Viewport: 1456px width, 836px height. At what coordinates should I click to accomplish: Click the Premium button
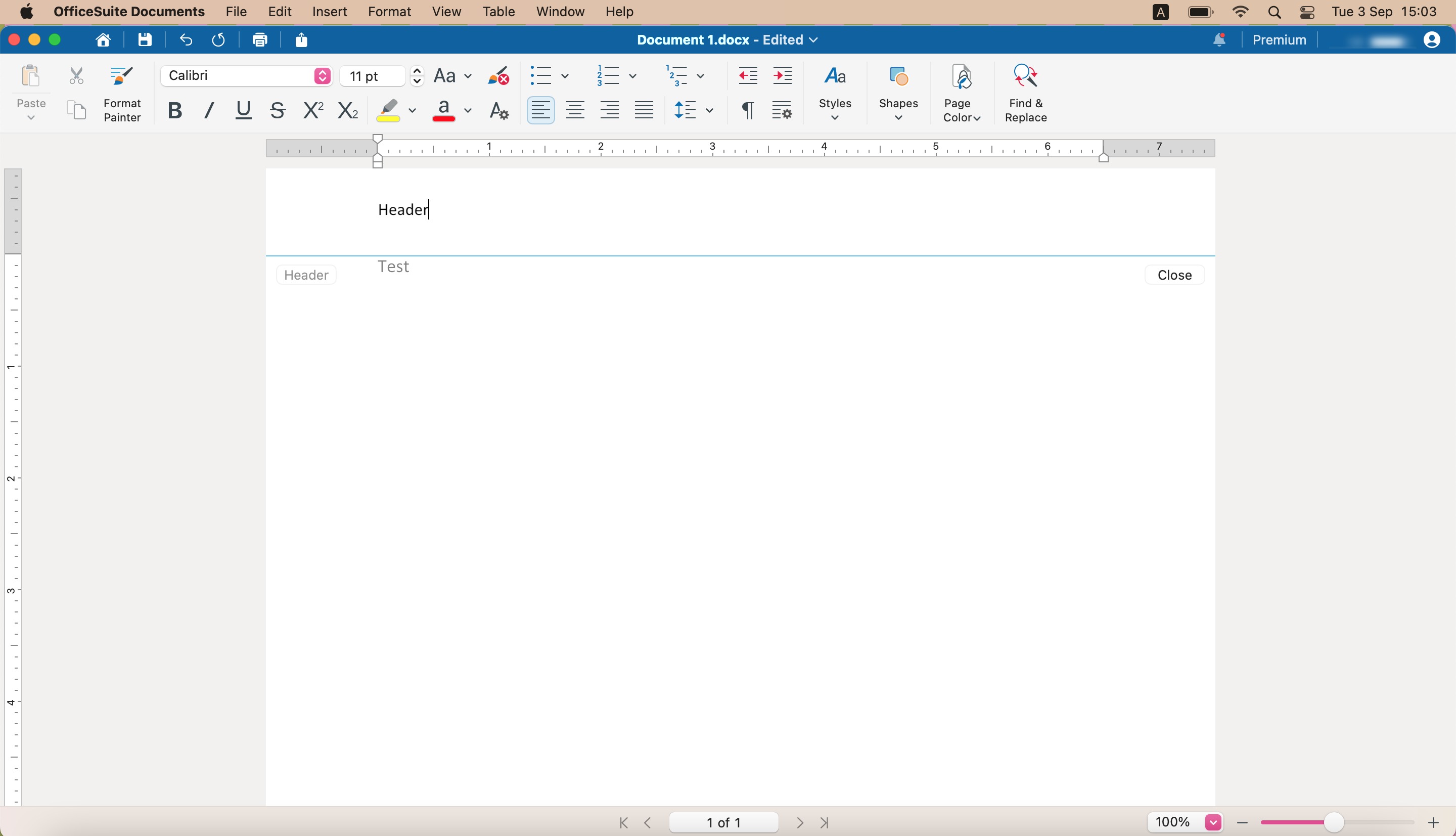pos(1279,39)
